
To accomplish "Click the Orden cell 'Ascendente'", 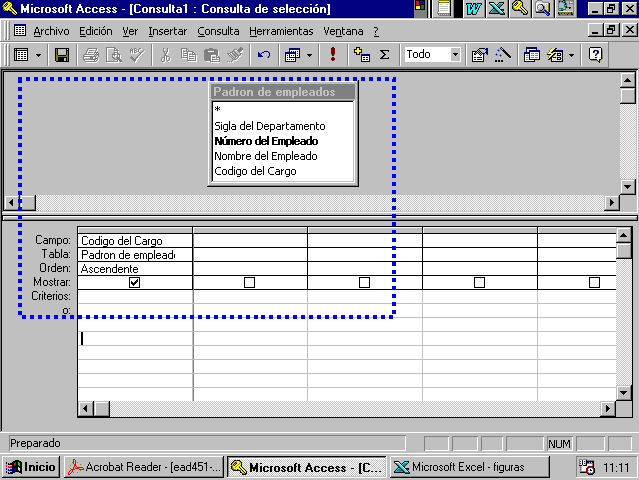I will click(x=135, y=269).
